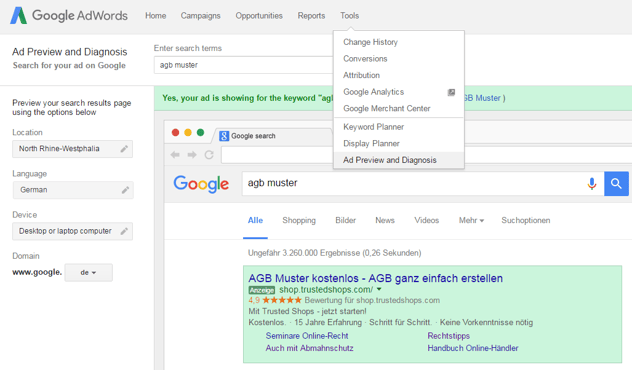Screen dimensions: 632x370
Task: Click Suchoptionen in results bar
Action: pyautogui.click(x=526, y=220)
